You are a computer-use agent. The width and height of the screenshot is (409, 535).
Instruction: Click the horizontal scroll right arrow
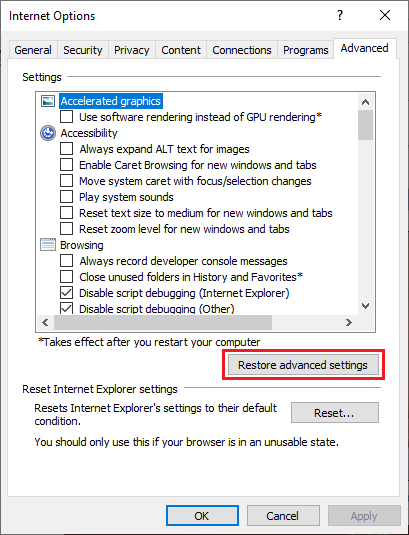tap(349, 322)
